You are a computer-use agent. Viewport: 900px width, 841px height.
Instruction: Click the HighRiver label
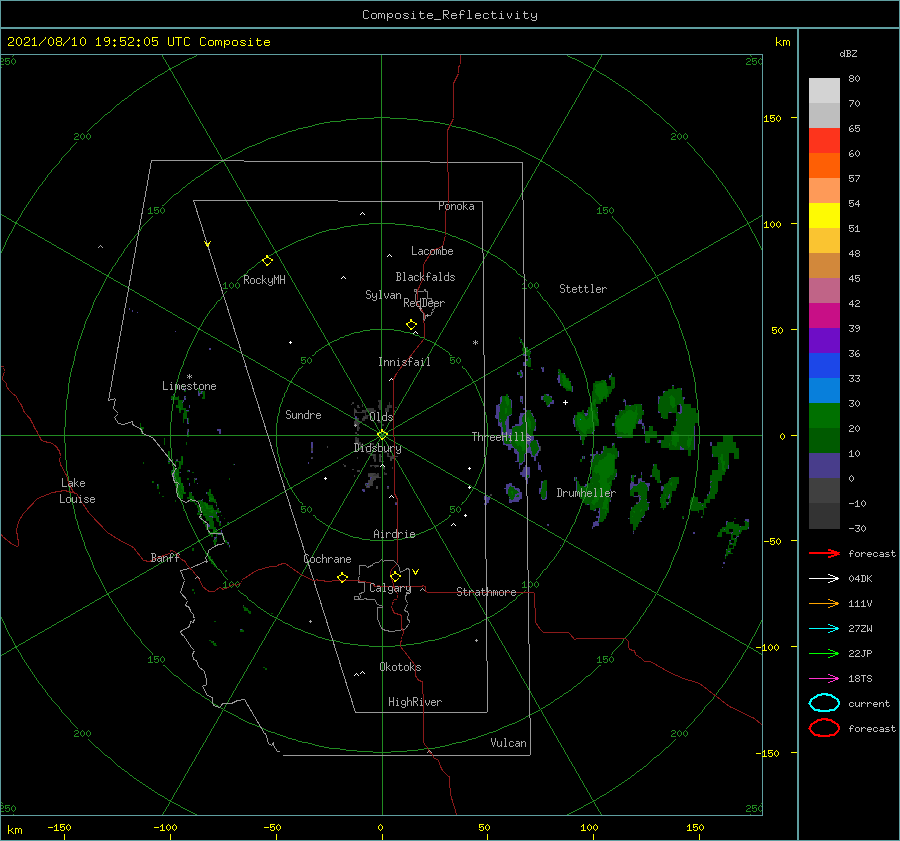(x=415, y=702)
